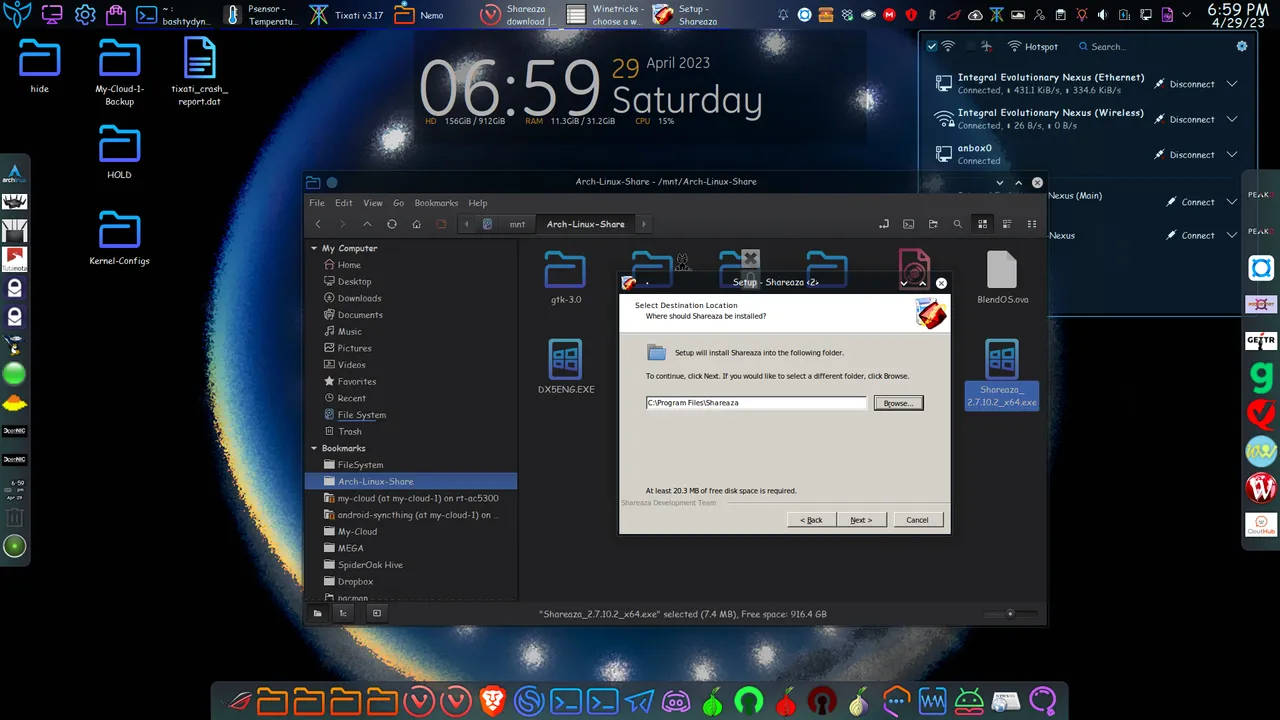Click Browse to choose install folder

coord(898,403)
